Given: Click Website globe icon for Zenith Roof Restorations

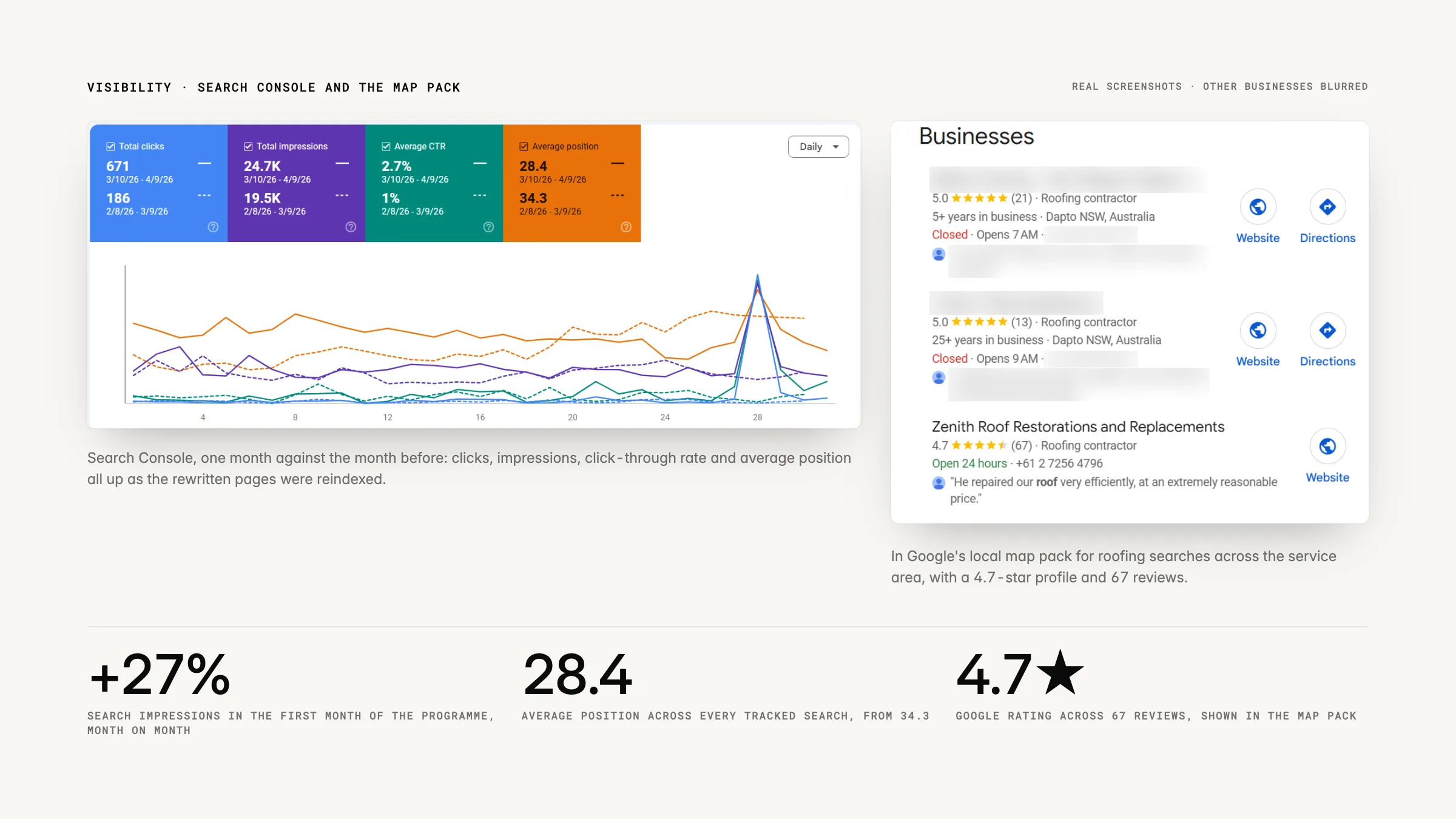Looking at the screenshot, I should [x=1327, y=447].
